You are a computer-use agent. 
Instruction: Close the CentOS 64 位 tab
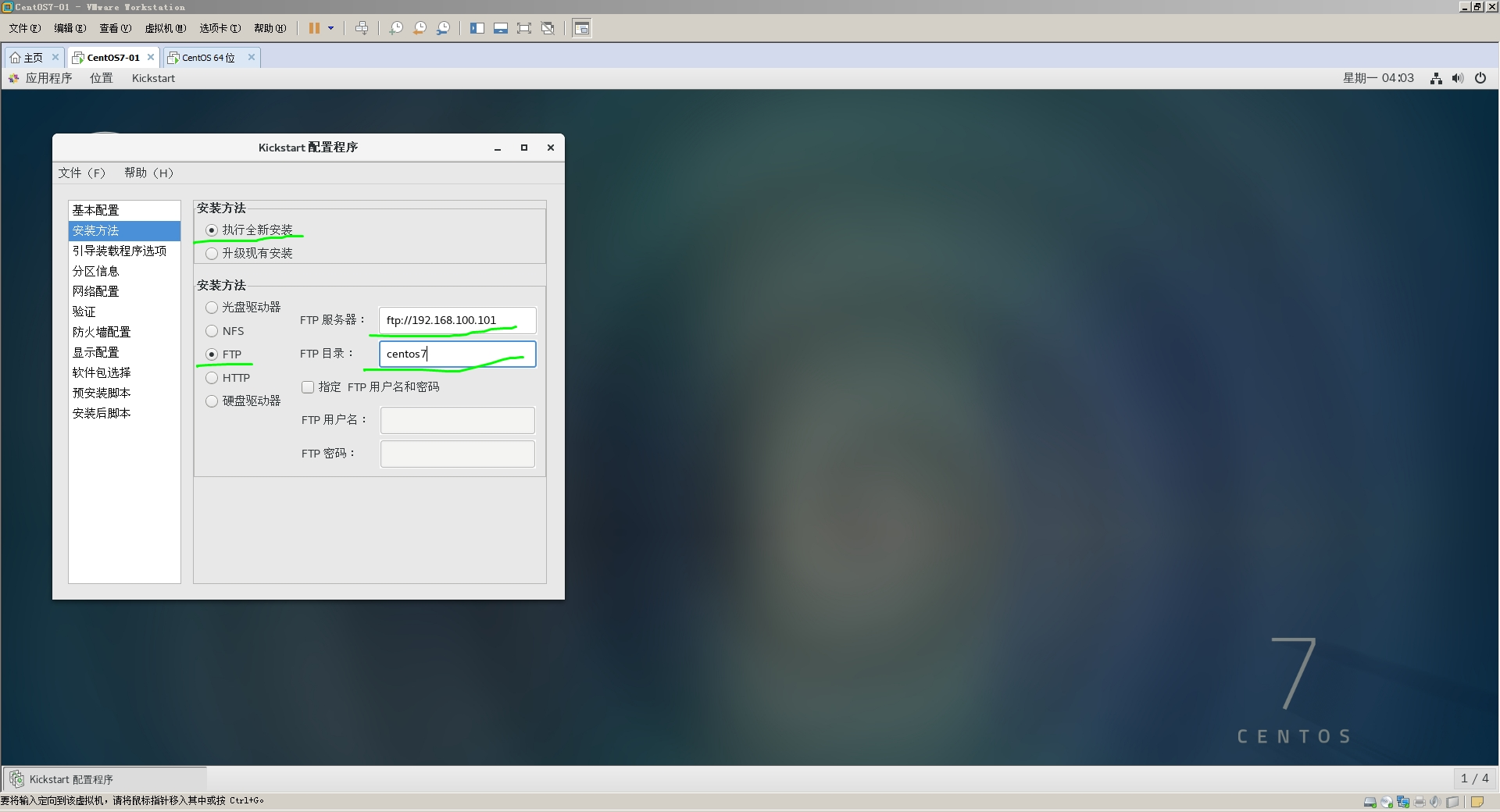(251, 57)
